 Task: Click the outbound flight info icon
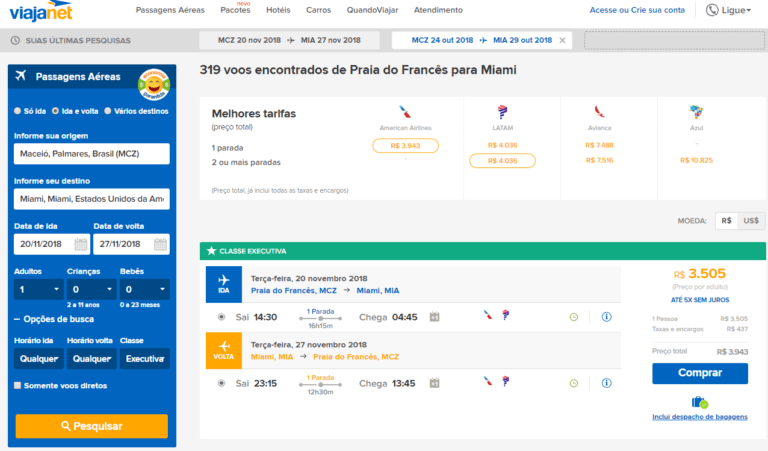pos(606,317)
